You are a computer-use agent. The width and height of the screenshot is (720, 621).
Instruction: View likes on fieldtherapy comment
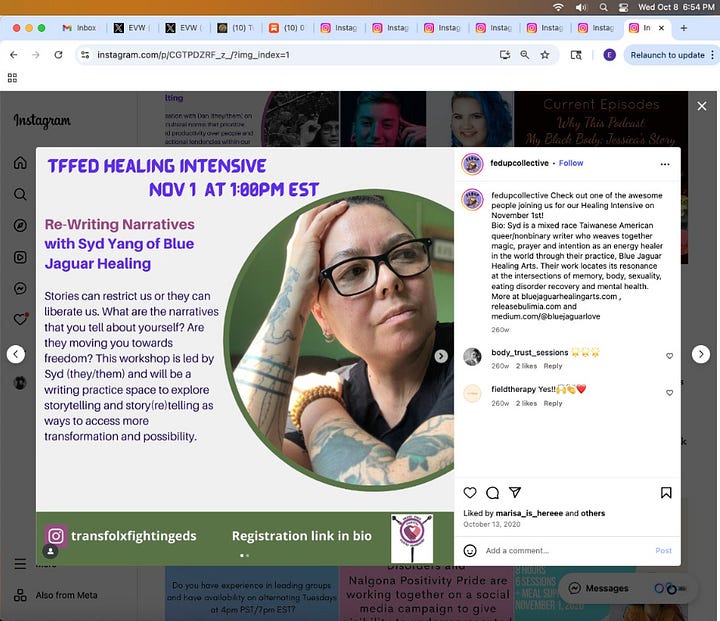(x=526, y=403)
